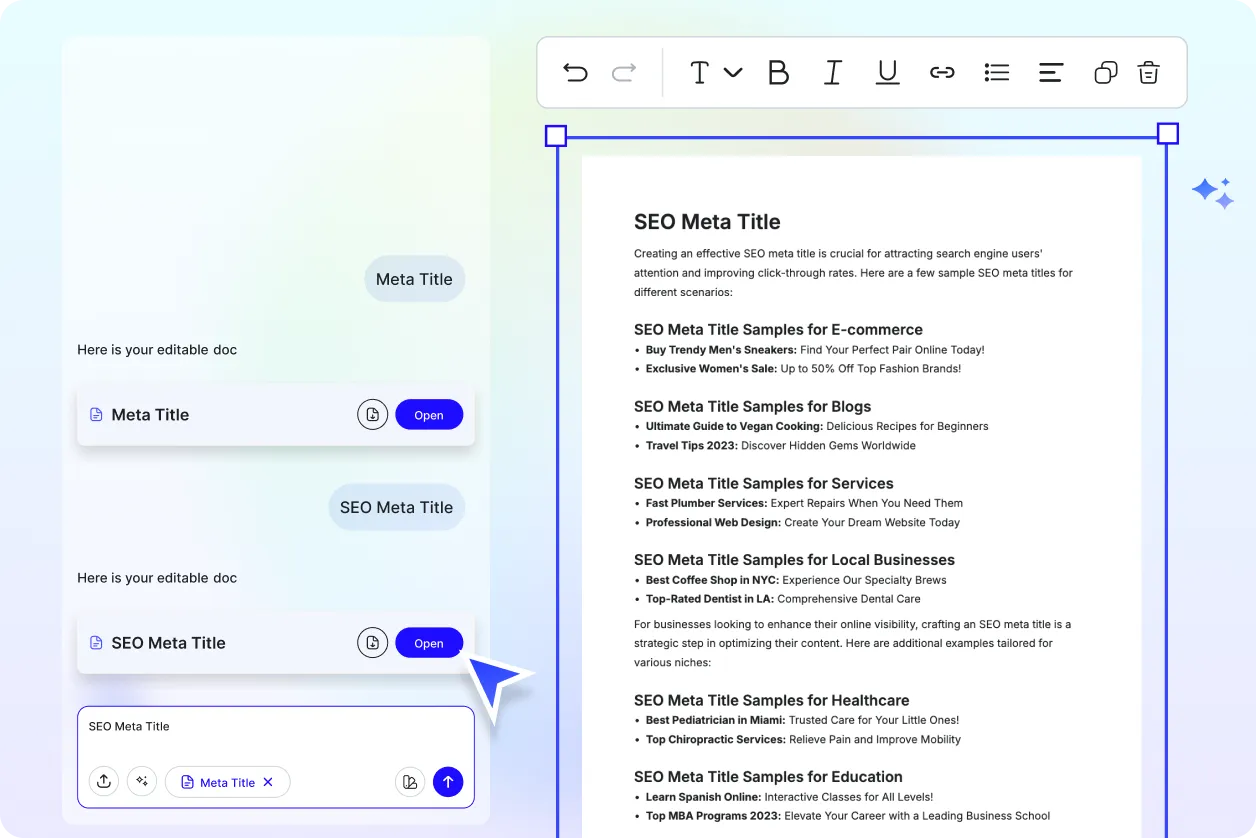1256x838 pixels.
Task: Click the upload icon in the prompt box
Action: pyautogui.click(x=104, y=781)
